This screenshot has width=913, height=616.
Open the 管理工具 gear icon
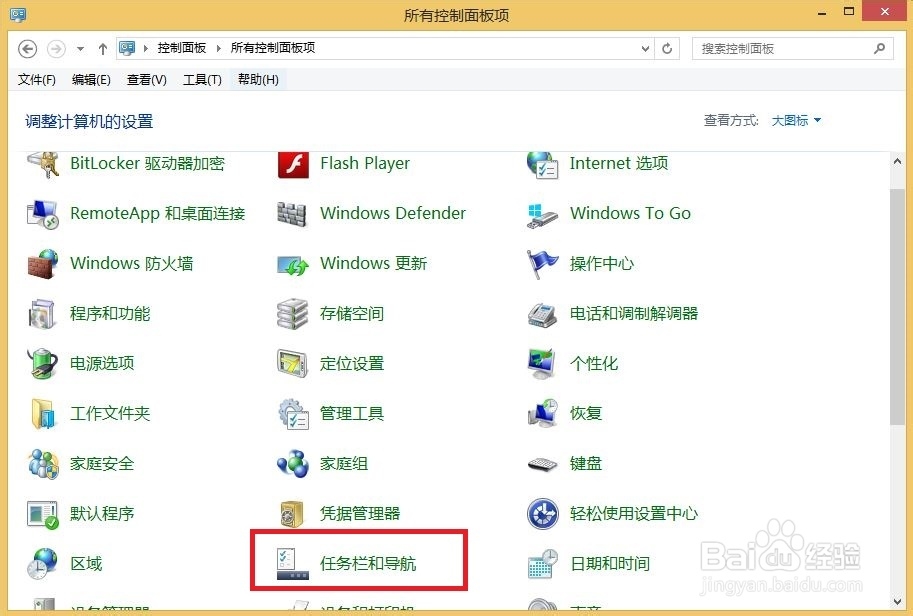click(293, 414)
